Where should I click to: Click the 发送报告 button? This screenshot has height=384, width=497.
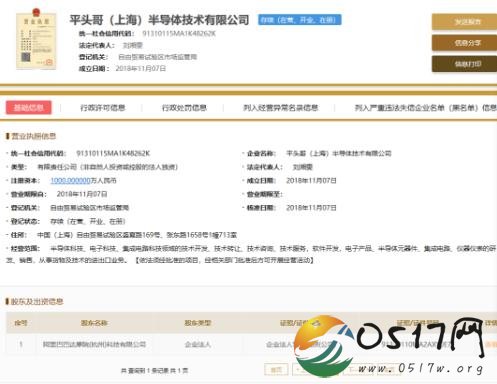(x=464, y=22)
